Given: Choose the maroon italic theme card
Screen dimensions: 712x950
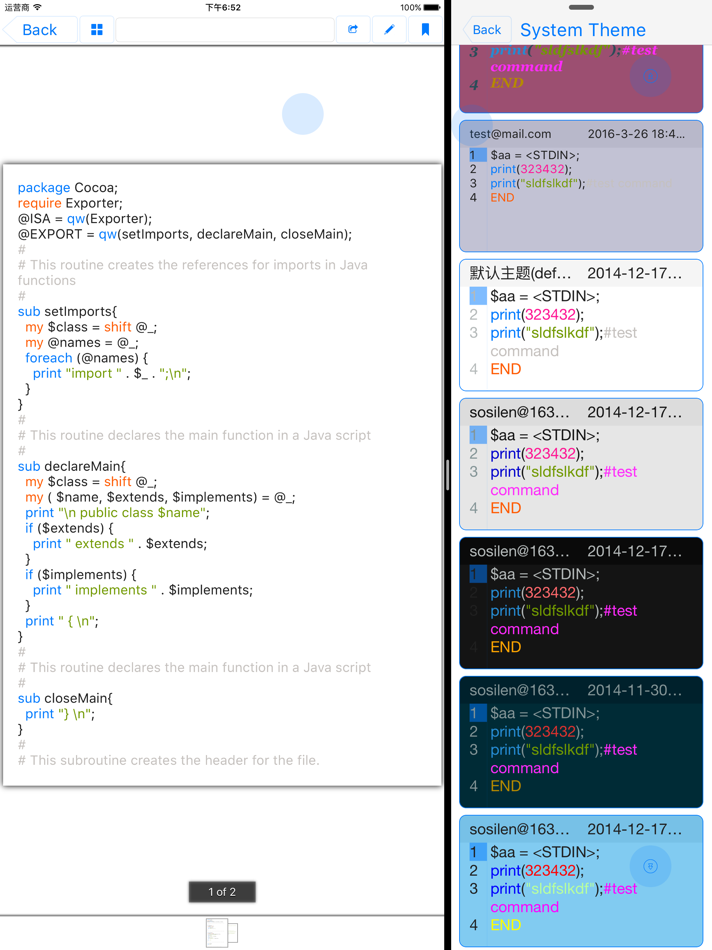Looking at the screenshot, I should click(x=581, y=78).
